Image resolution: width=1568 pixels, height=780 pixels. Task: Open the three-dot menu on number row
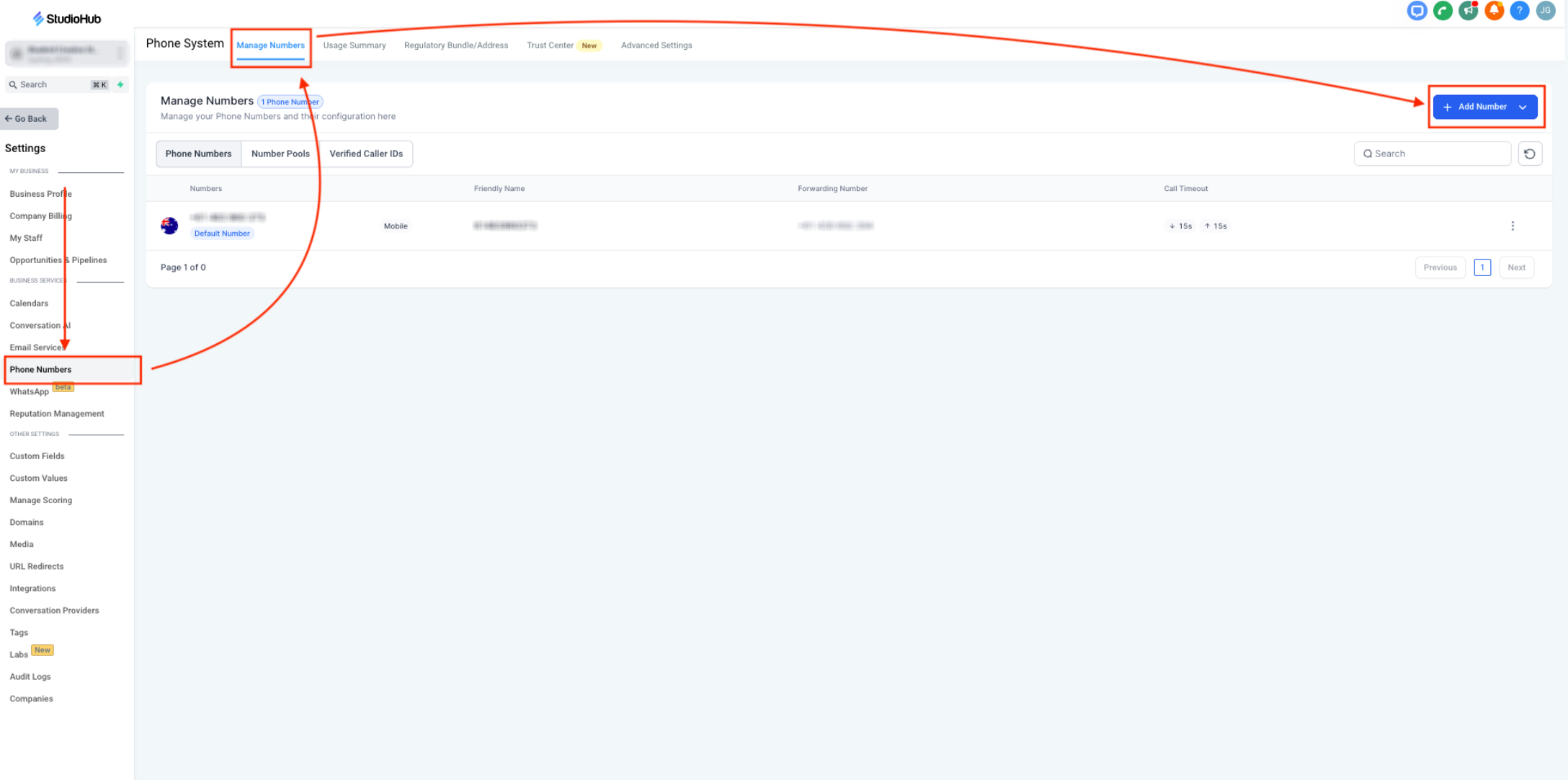point(1513,226)
